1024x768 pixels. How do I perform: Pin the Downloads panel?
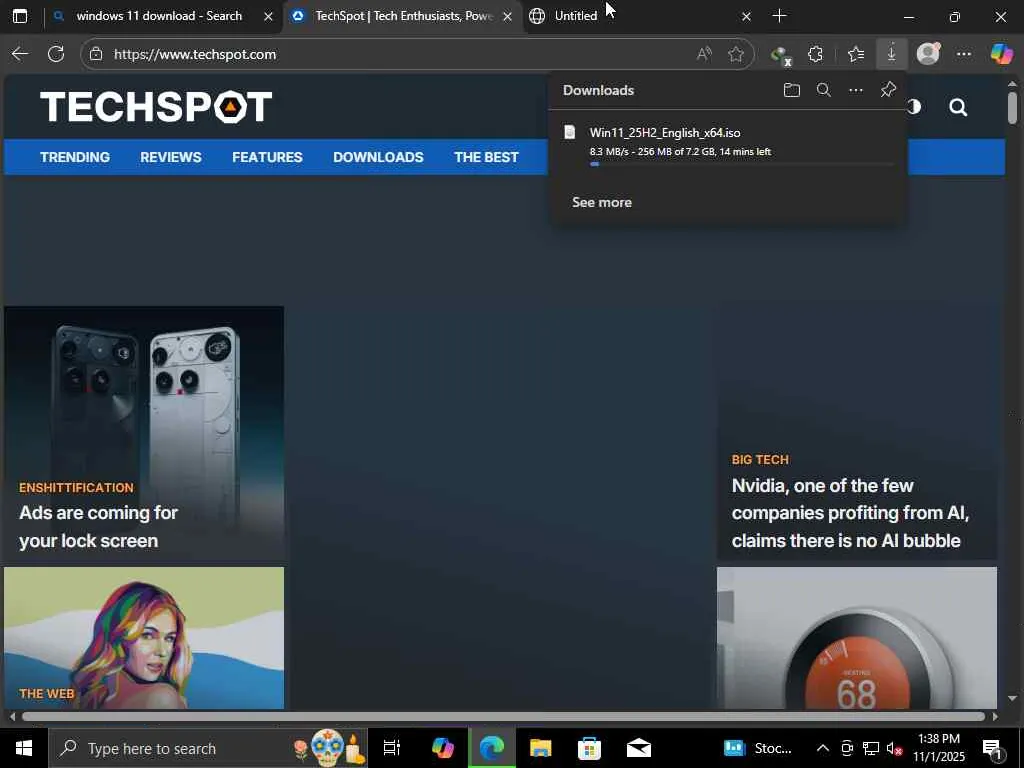(888, 89)
